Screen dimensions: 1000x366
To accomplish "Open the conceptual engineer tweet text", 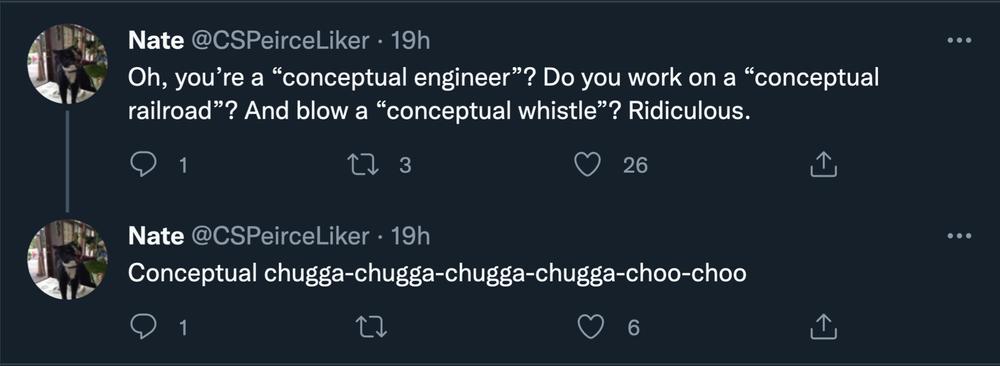I will (503, 95).
